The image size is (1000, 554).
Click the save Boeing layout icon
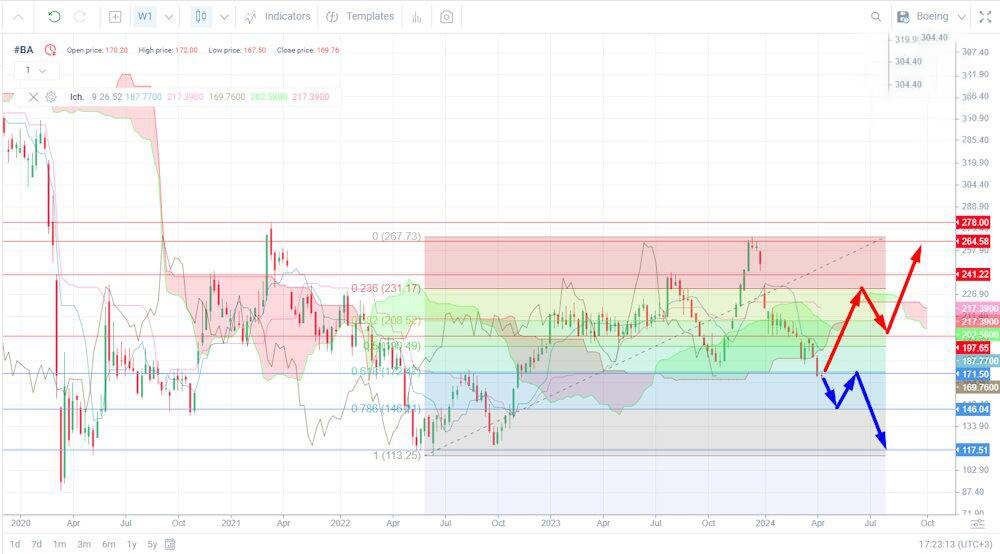coord(903,17)
